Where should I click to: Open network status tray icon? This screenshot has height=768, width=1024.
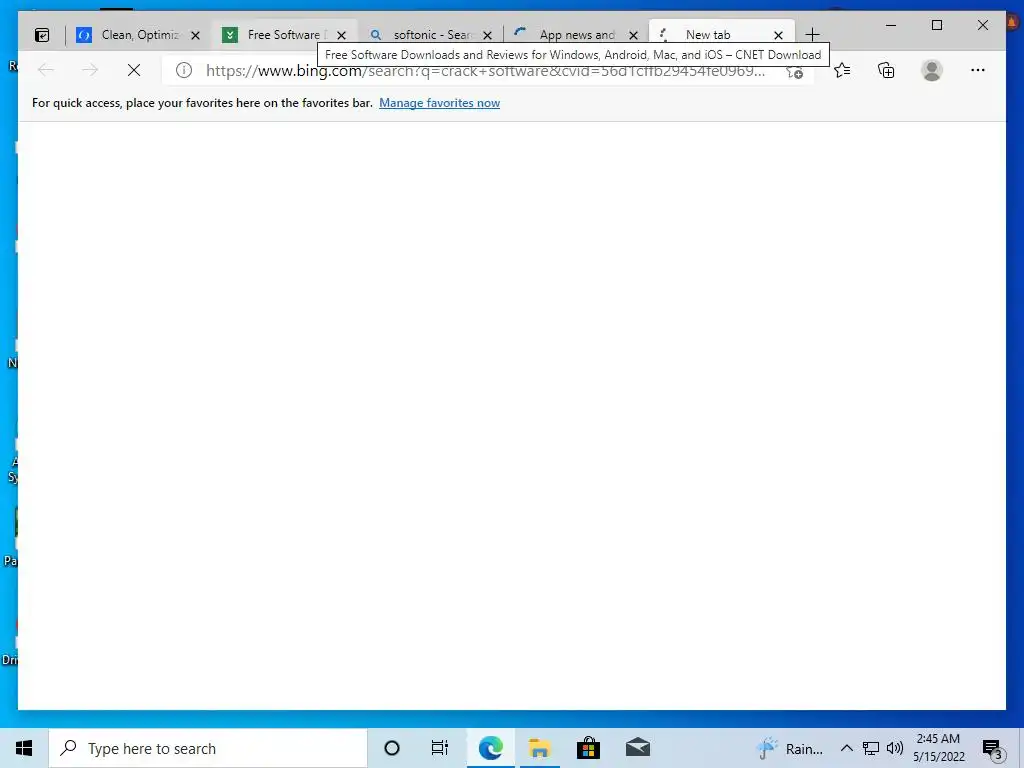click(x=871, y=748)
